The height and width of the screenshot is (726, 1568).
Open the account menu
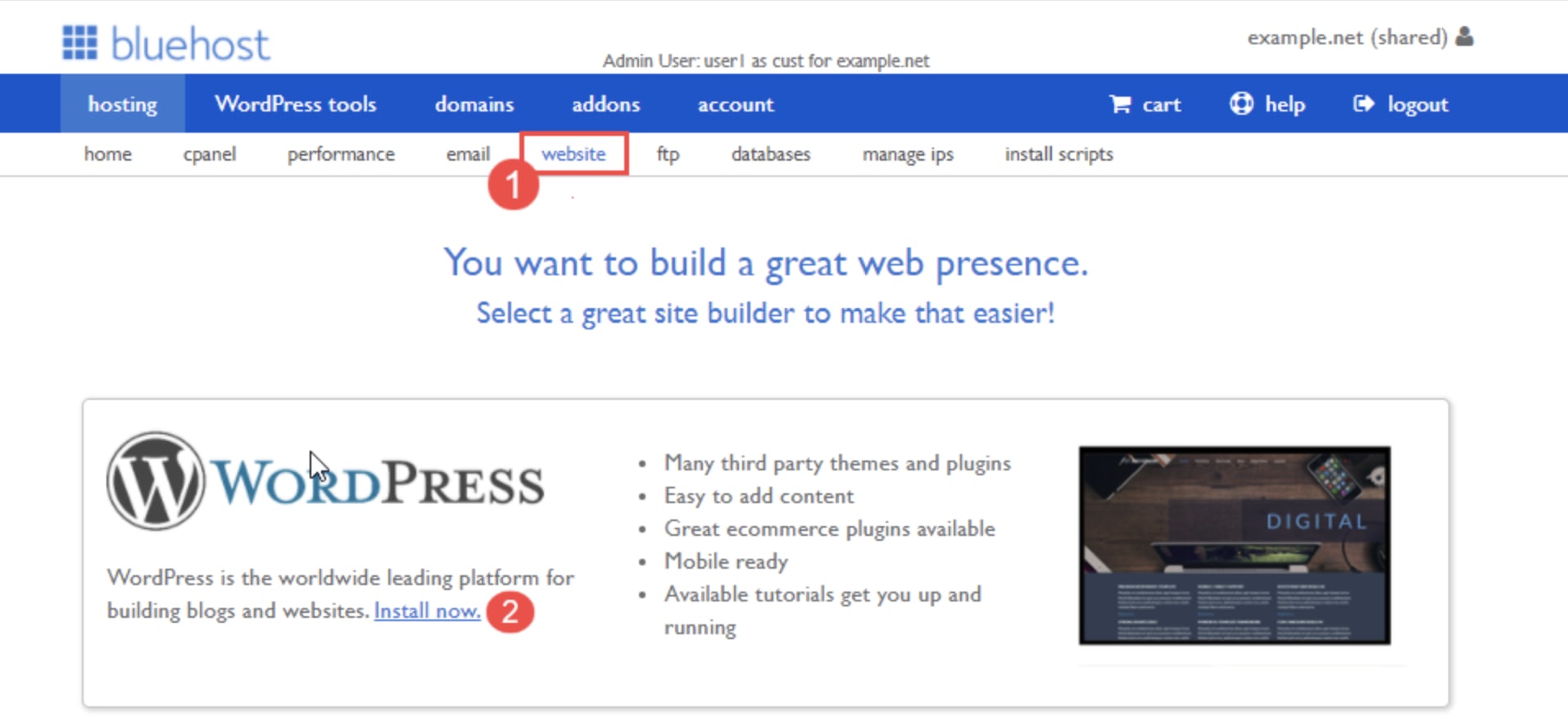point(736,104)
